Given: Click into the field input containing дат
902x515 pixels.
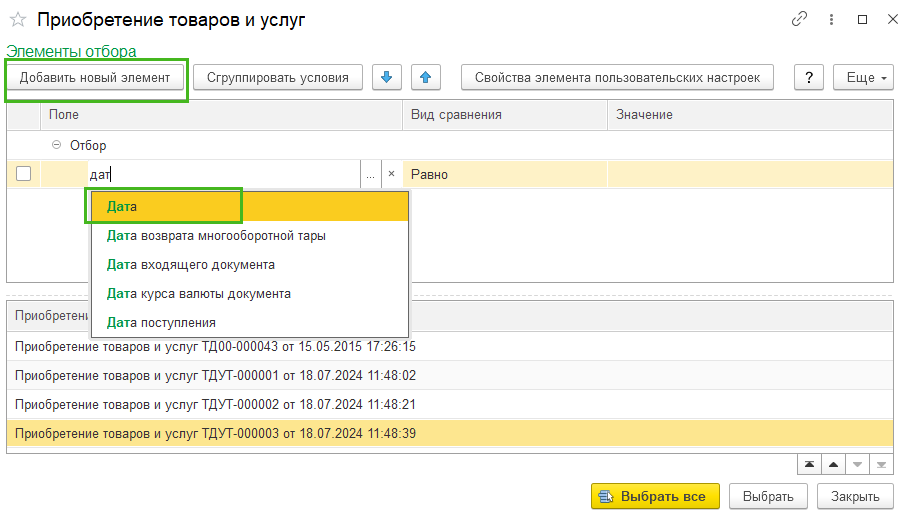Looking at the screenshot, I should (223, 174).
